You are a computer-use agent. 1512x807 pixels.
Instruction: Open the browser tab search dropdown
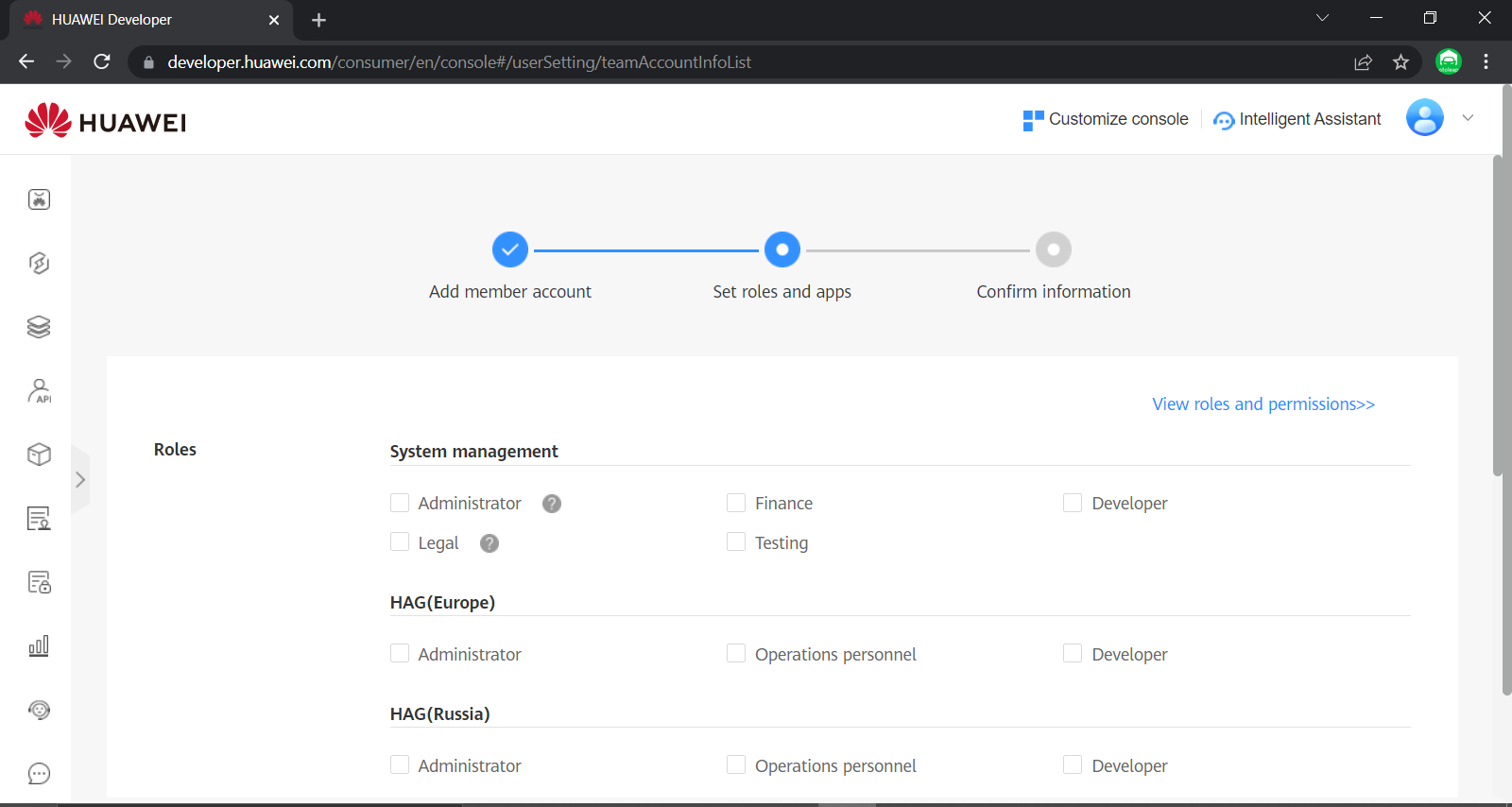[1322, 18]
